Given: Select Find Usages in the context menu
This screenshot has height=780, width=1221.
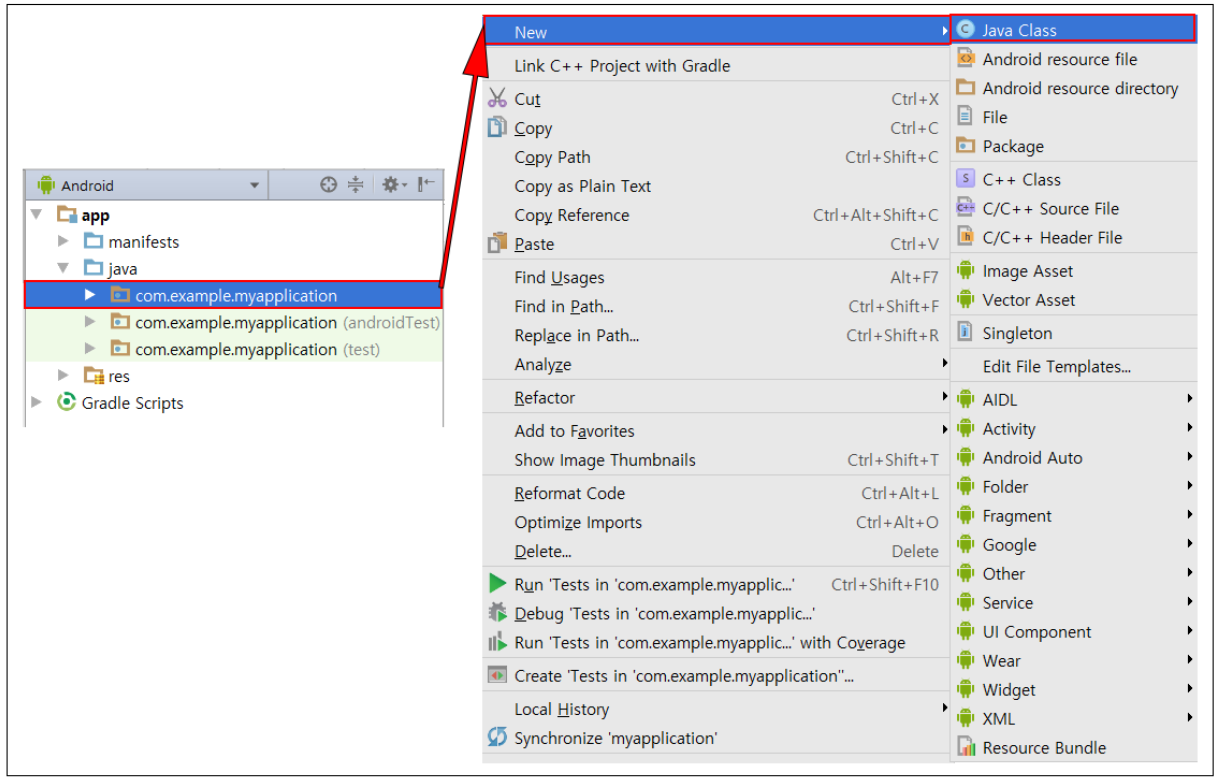Looking at the screenshot, I should pos(716,277).
